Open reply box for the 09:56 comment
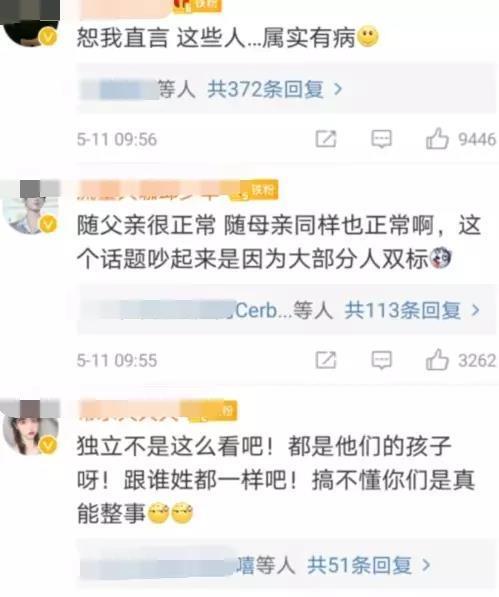499x597 pixels. pyautogui.click(x=381, y=139)
